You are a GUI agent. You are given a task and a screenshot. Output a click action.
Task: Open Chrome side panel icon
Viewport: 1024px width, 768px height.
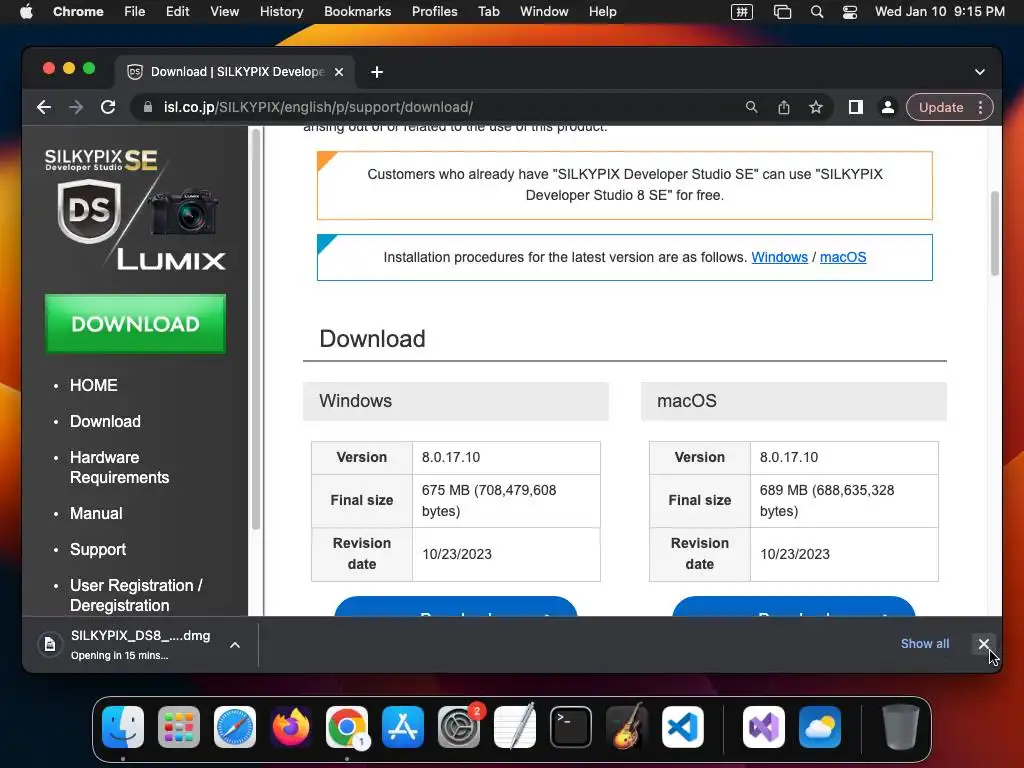point(856,107)
